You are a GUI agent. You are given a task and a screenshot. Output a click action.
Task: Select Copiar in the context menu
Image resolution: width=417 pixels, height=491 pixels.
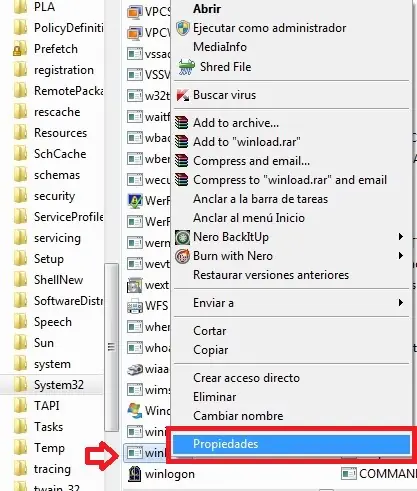tap(211, 350)
